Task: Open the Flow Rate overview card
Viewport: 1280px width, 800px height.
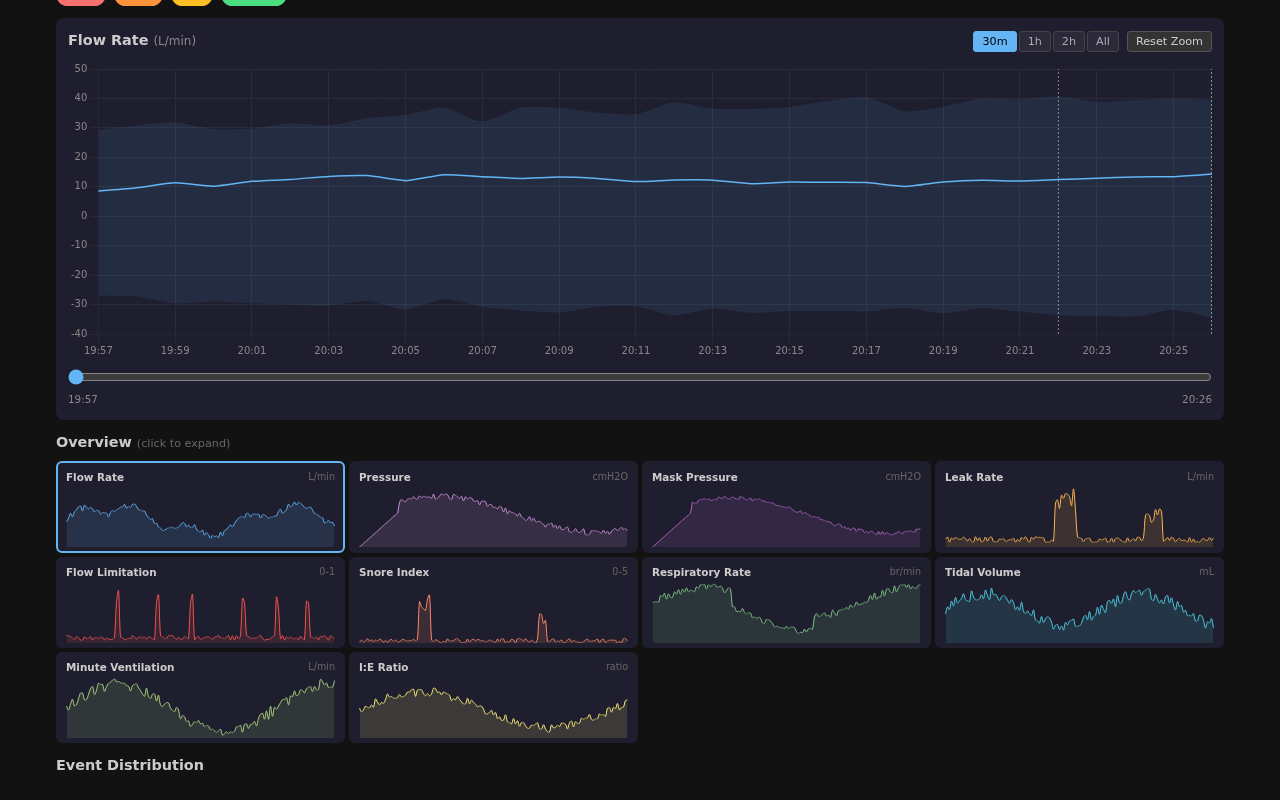Action: pos(200,507)
